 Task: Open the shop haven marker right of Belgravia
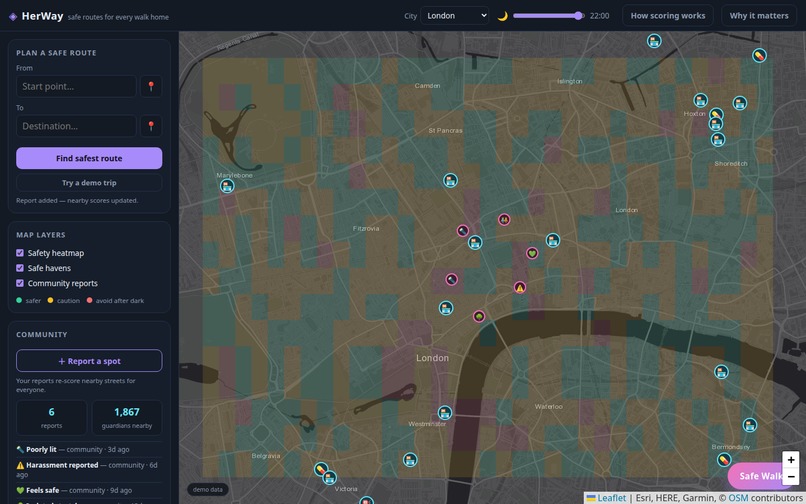(x=410, y=459)
